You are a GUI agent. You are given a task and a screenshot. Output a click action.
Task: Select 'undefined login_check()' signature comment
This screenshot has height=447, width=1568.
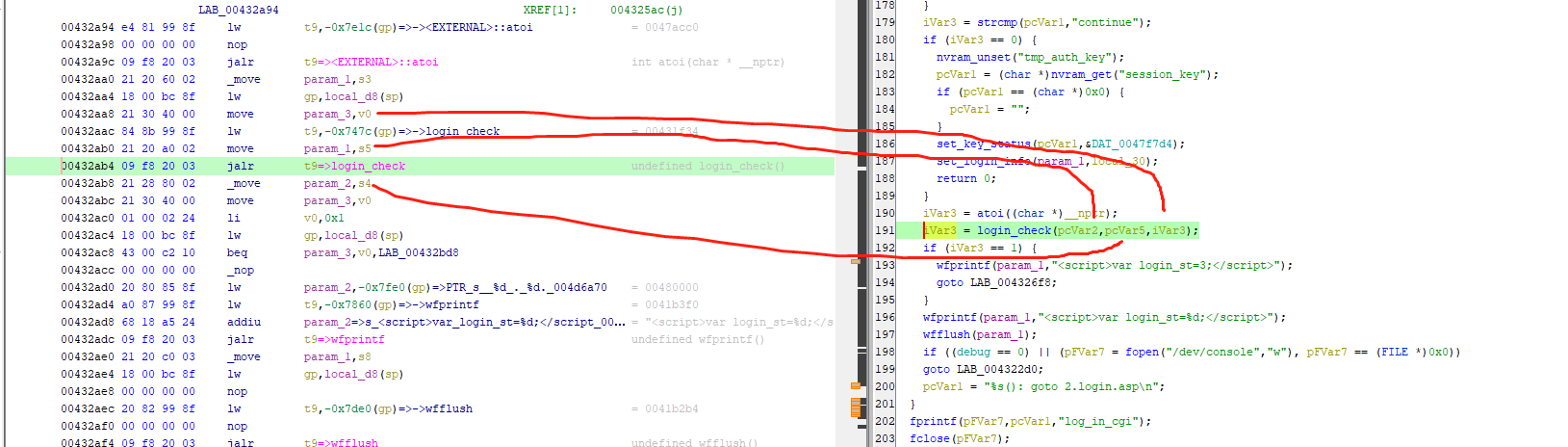707,166
